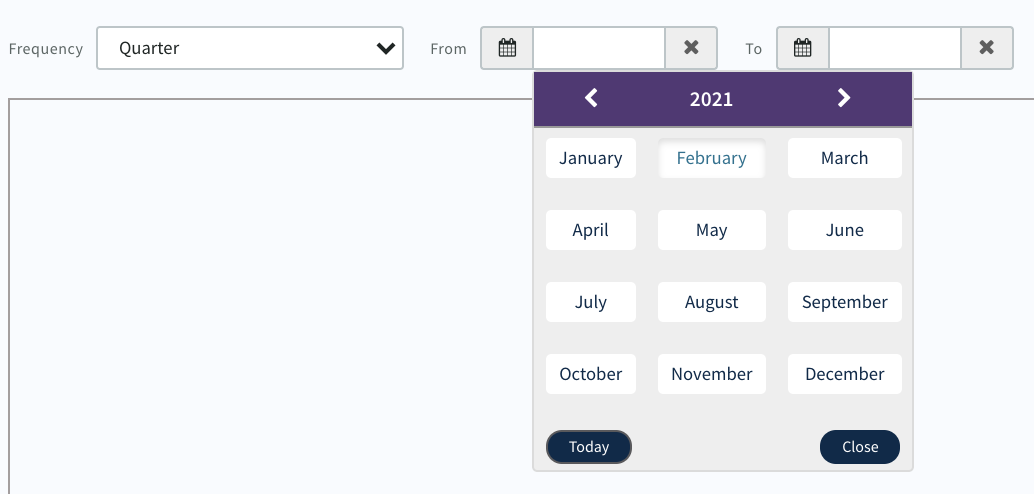Choose February in the calendar
Viewport: 1034px width, 494px height.
(x=711, y=158)
